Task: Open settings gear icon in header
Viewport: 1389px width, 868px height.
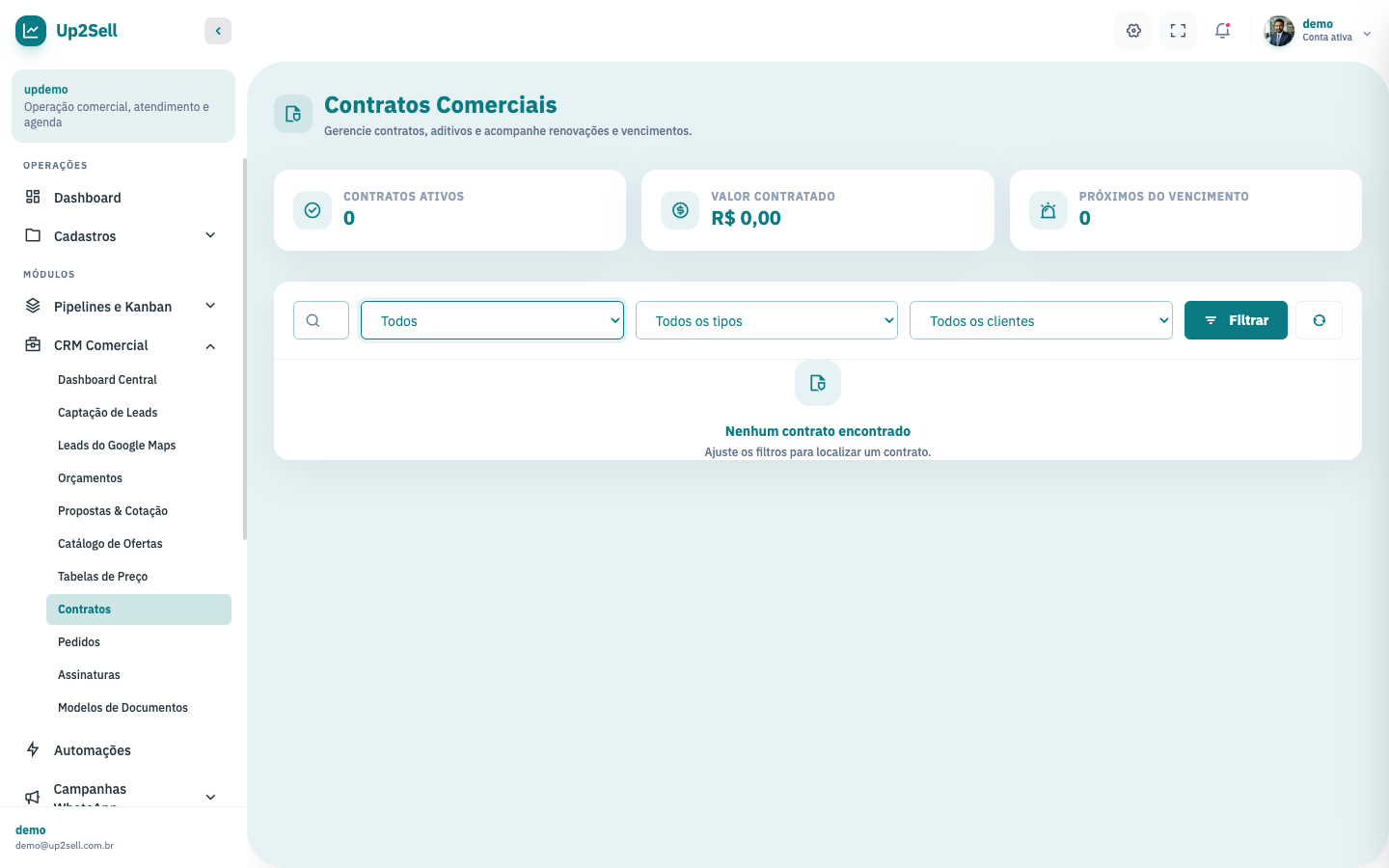Action: (1133, 31)
